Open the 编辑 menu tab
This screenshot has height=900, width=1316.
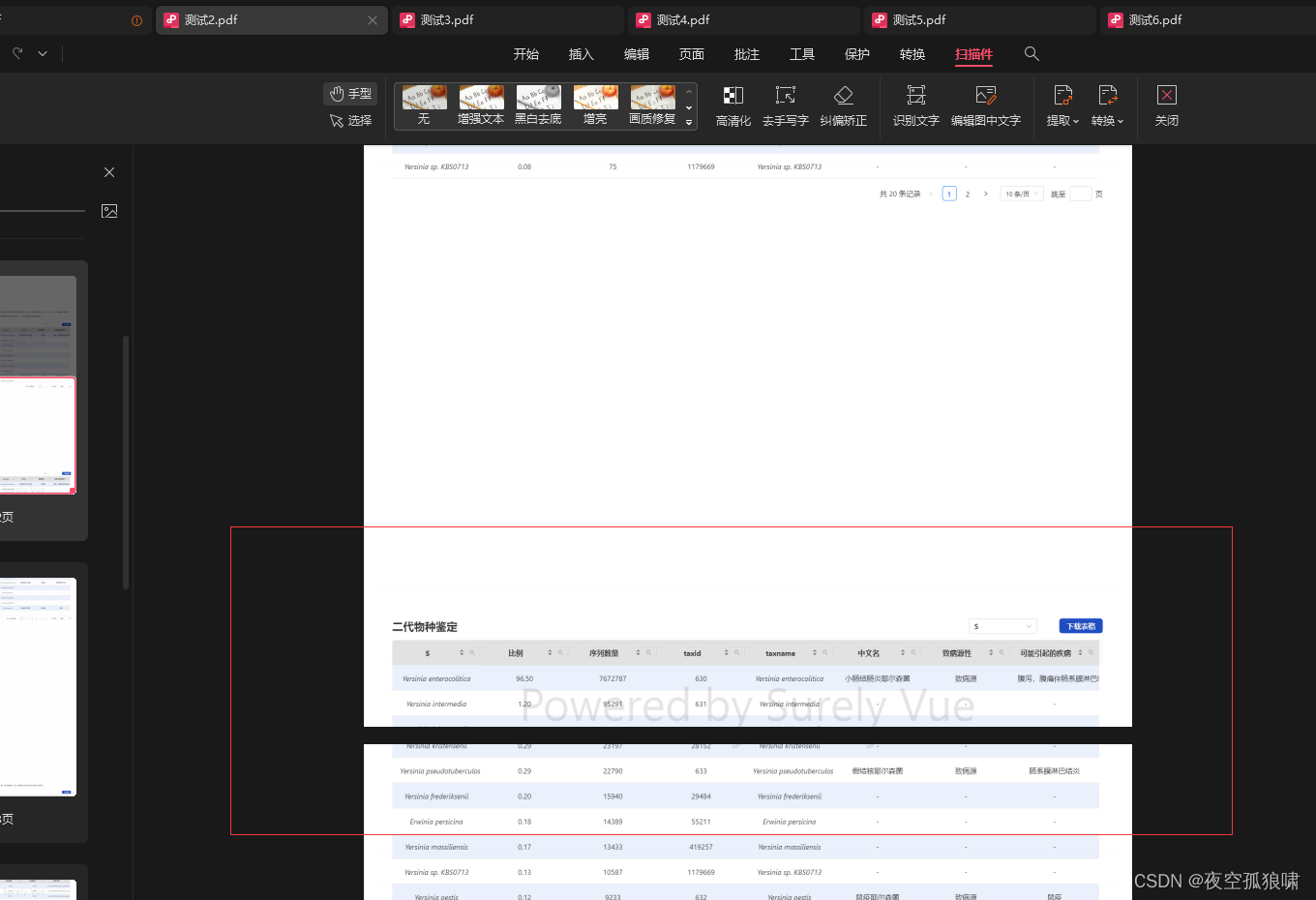tap(636, 54)
